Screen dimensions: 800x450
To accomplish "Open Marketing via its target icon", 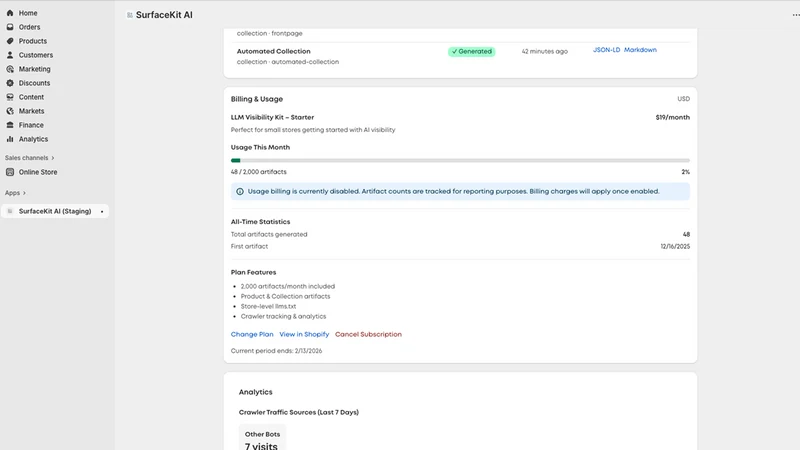I will click(x=10, y=69).
